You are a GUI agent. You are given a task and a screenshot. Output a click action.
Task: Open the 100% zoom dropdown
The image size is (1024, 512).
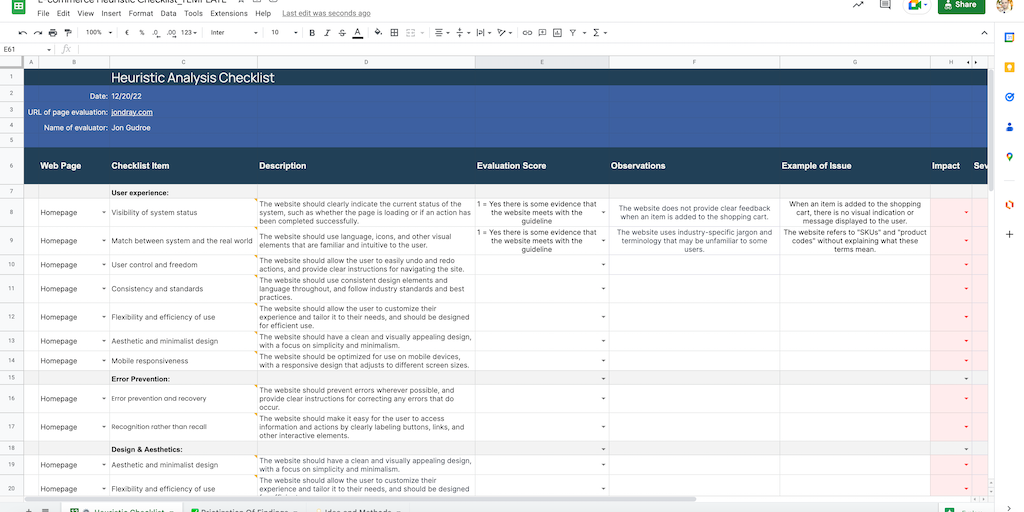[99, 33]
